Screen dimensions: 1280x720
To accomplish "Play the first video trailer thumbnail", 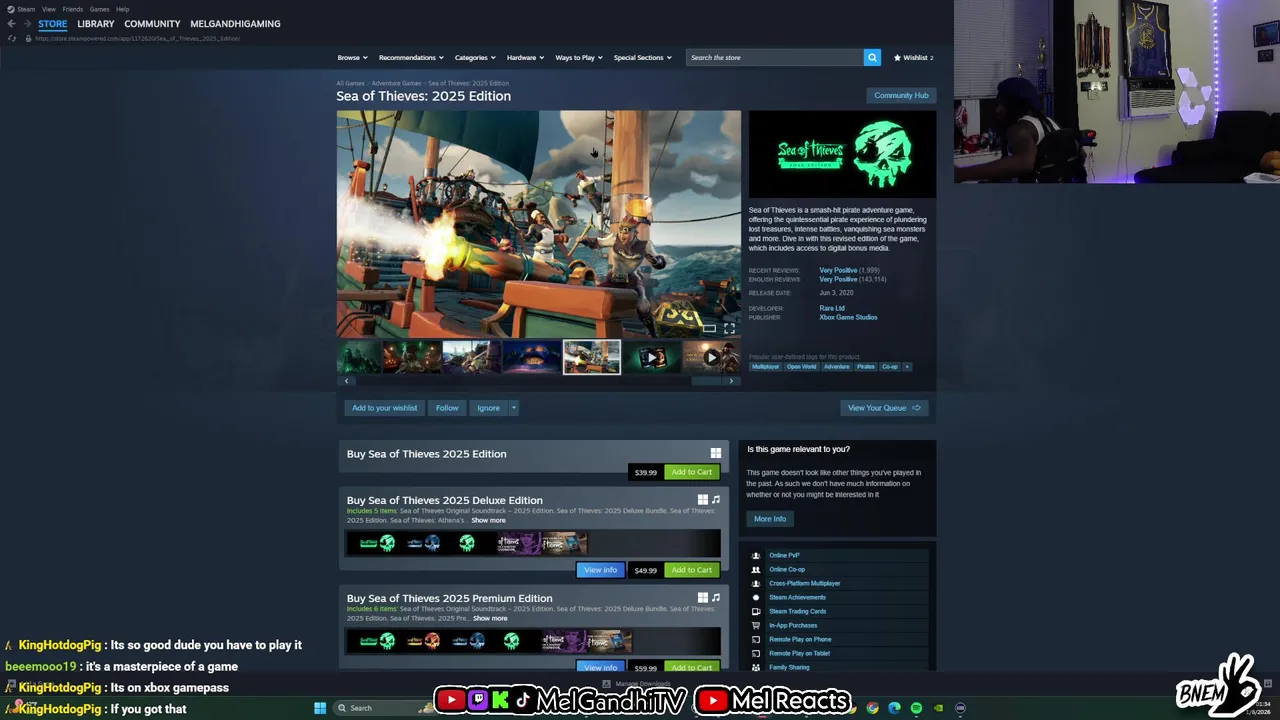I will click(651, 357).
